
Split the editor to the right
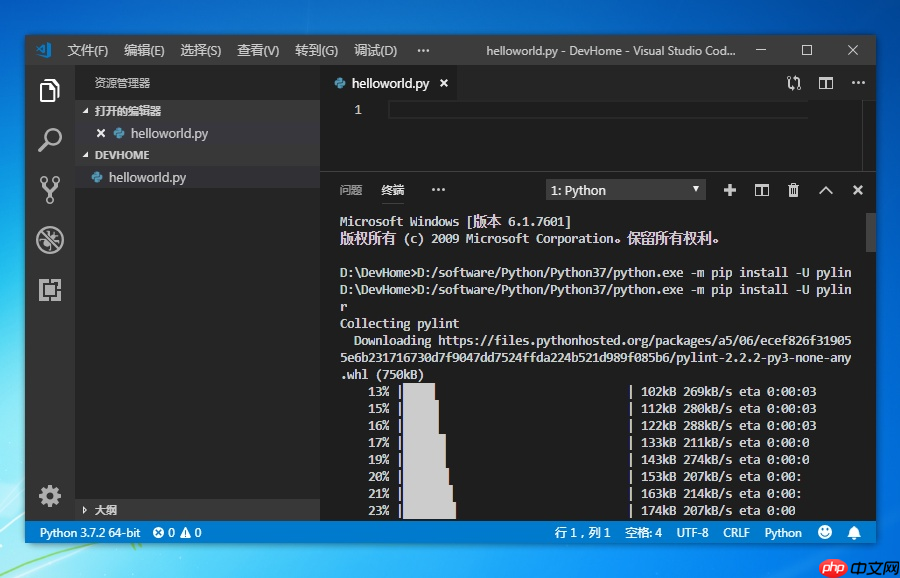point(826,83)
